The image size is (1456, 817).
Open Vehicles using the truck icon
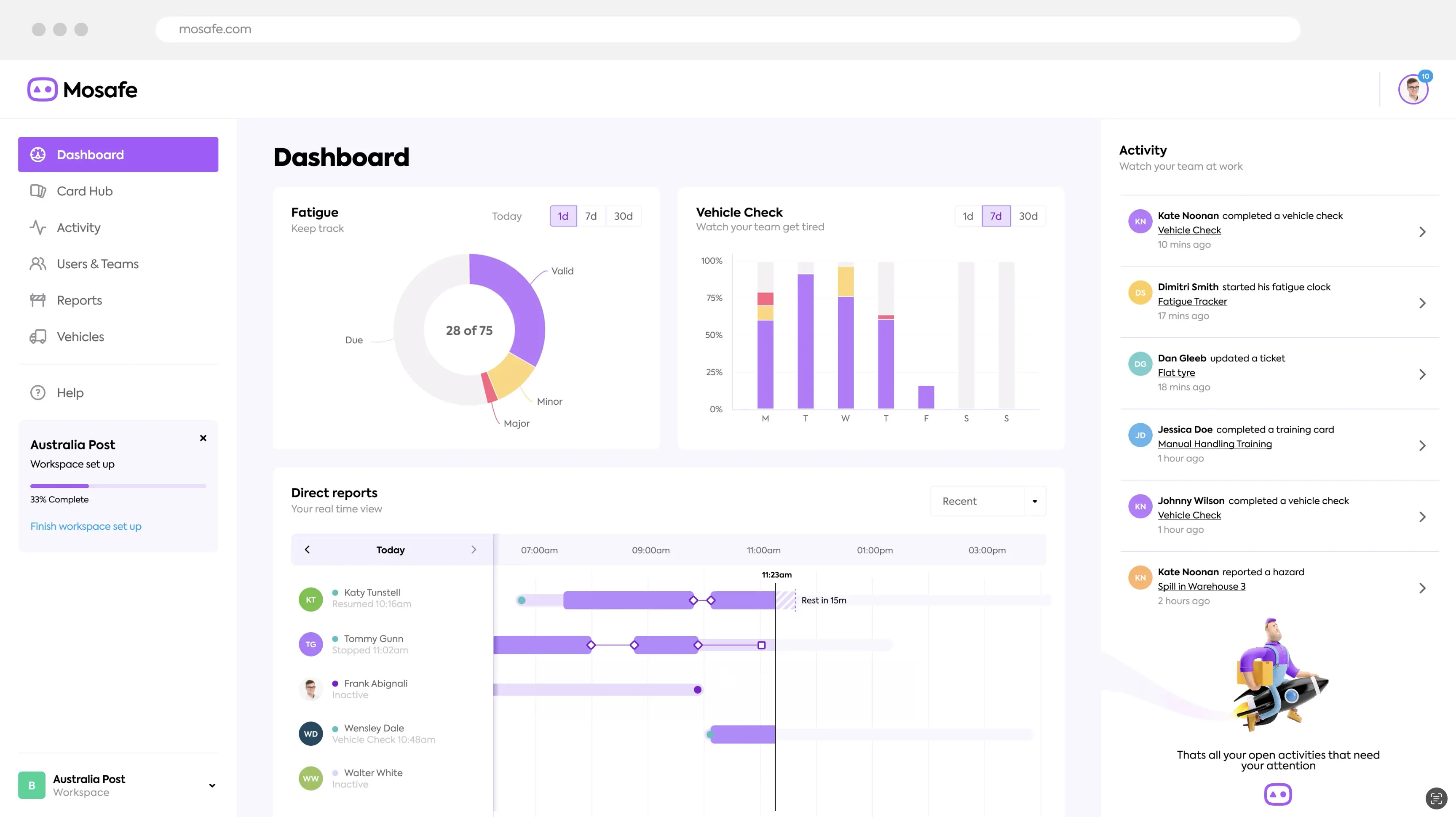click(x=37, y=336)
